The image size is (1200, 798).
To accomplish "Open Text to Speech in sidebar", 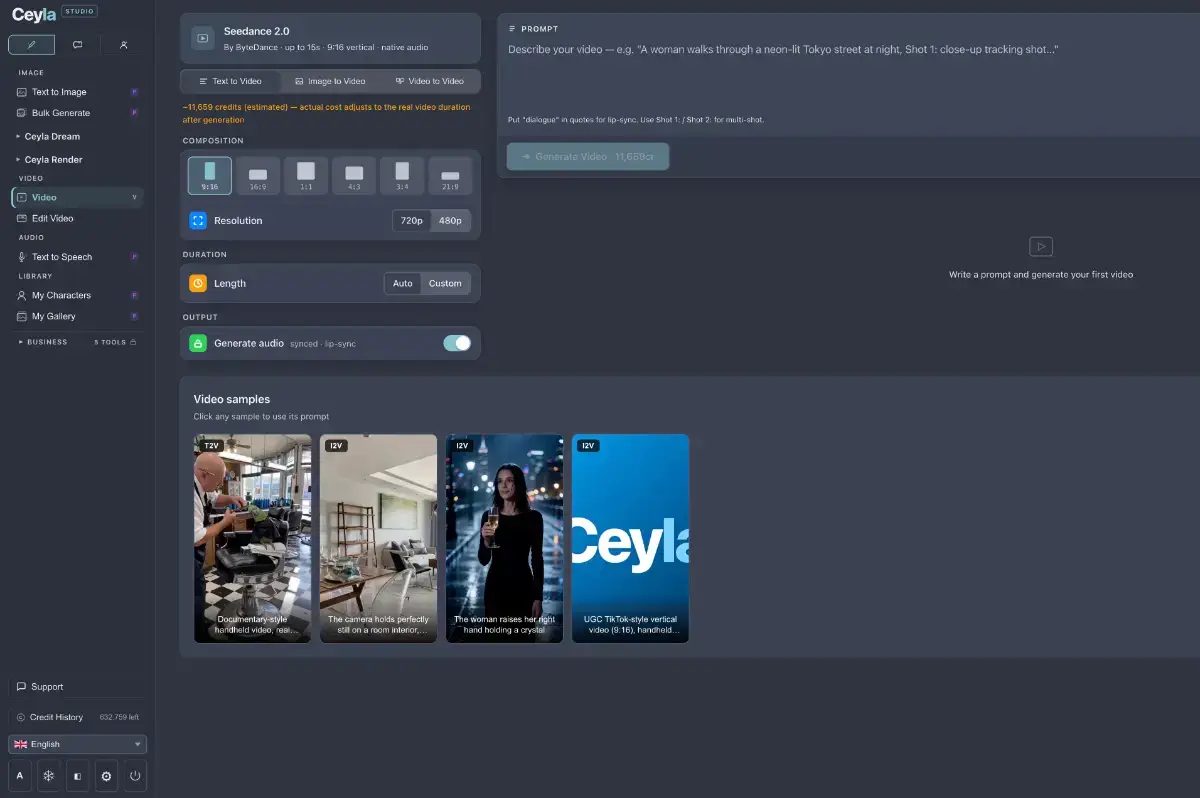I will (62, 257).
